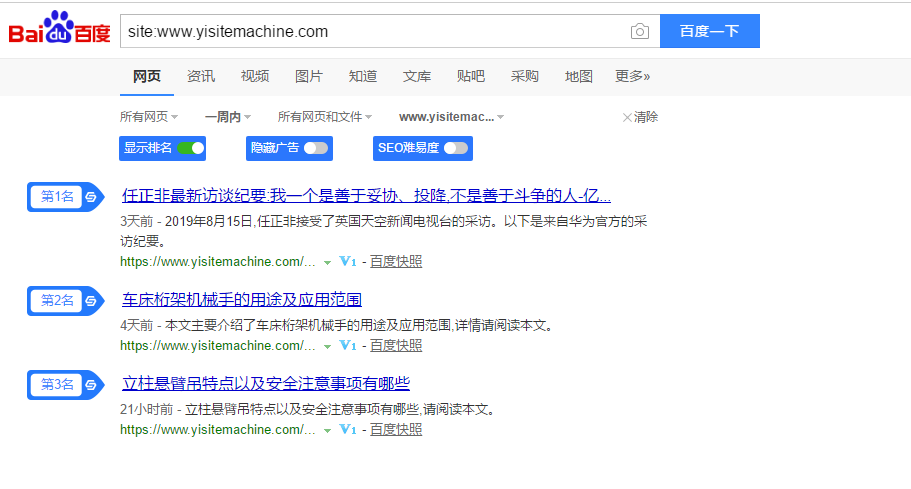This screenshot has width=911, height=489.
Task: Open the 任正非最新访谈纪要 result link
Action: pyautogui.click(x=366, y=196)
